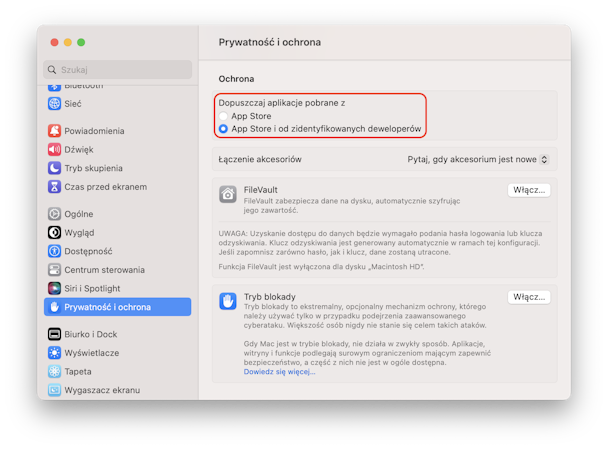Click the Siri i Spotlight icon
The height and width of the screenshot is (449, 608).
click(x=54, y=288)
